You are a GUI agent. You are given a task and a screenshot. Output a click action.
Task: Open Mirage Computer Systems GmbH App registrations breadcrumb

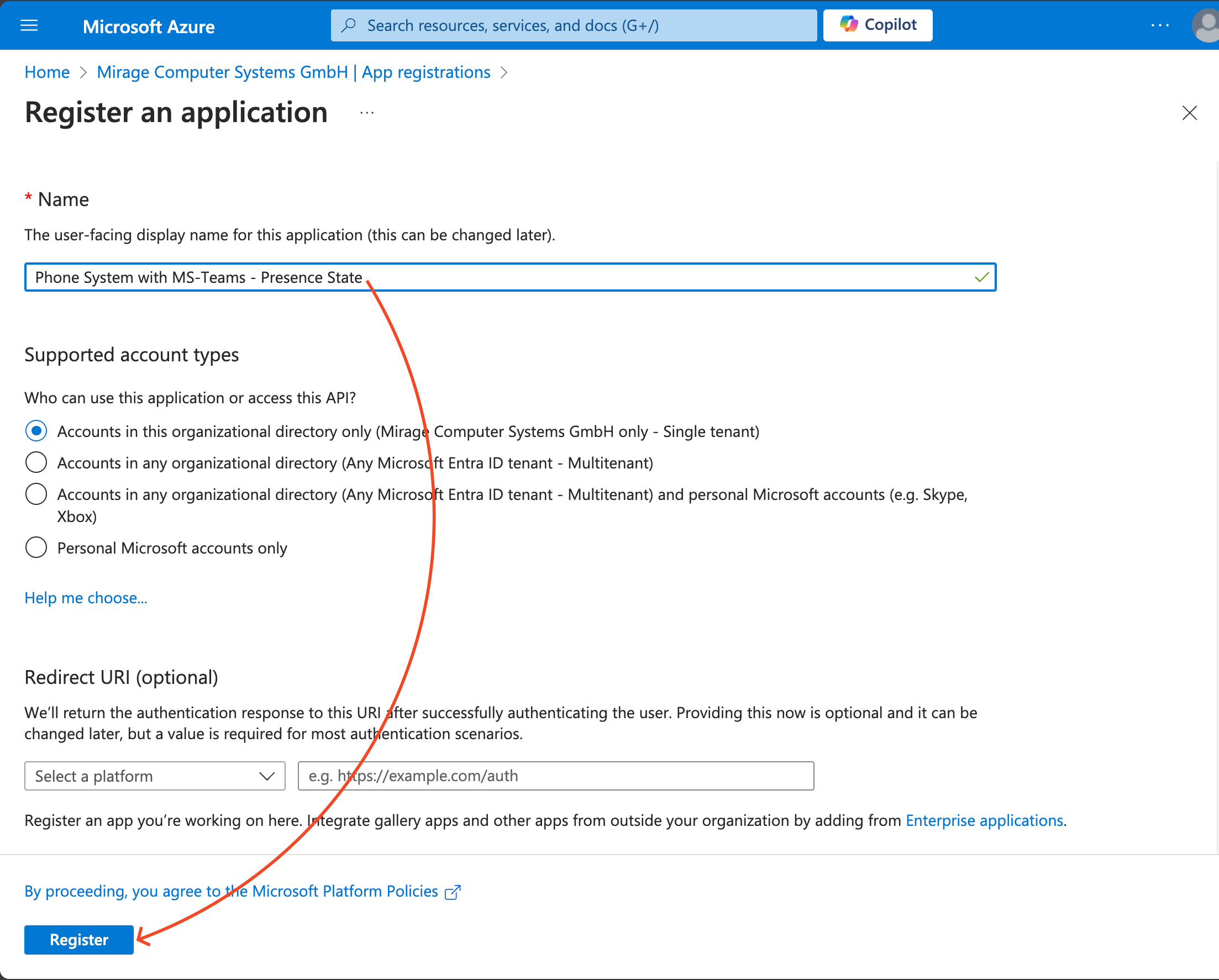click(293, 72)
